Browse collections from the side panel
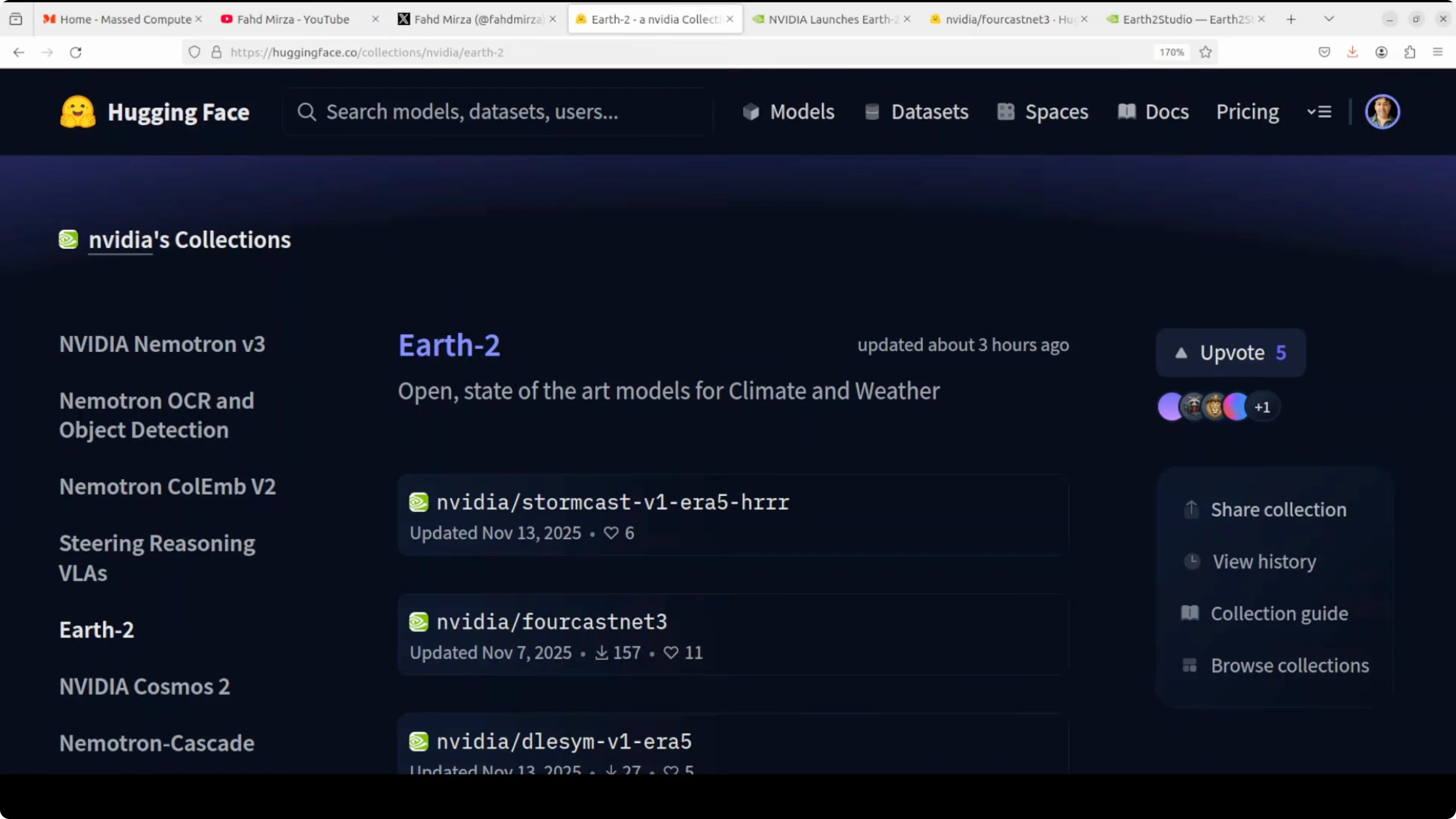 (x=1290, y=665)
